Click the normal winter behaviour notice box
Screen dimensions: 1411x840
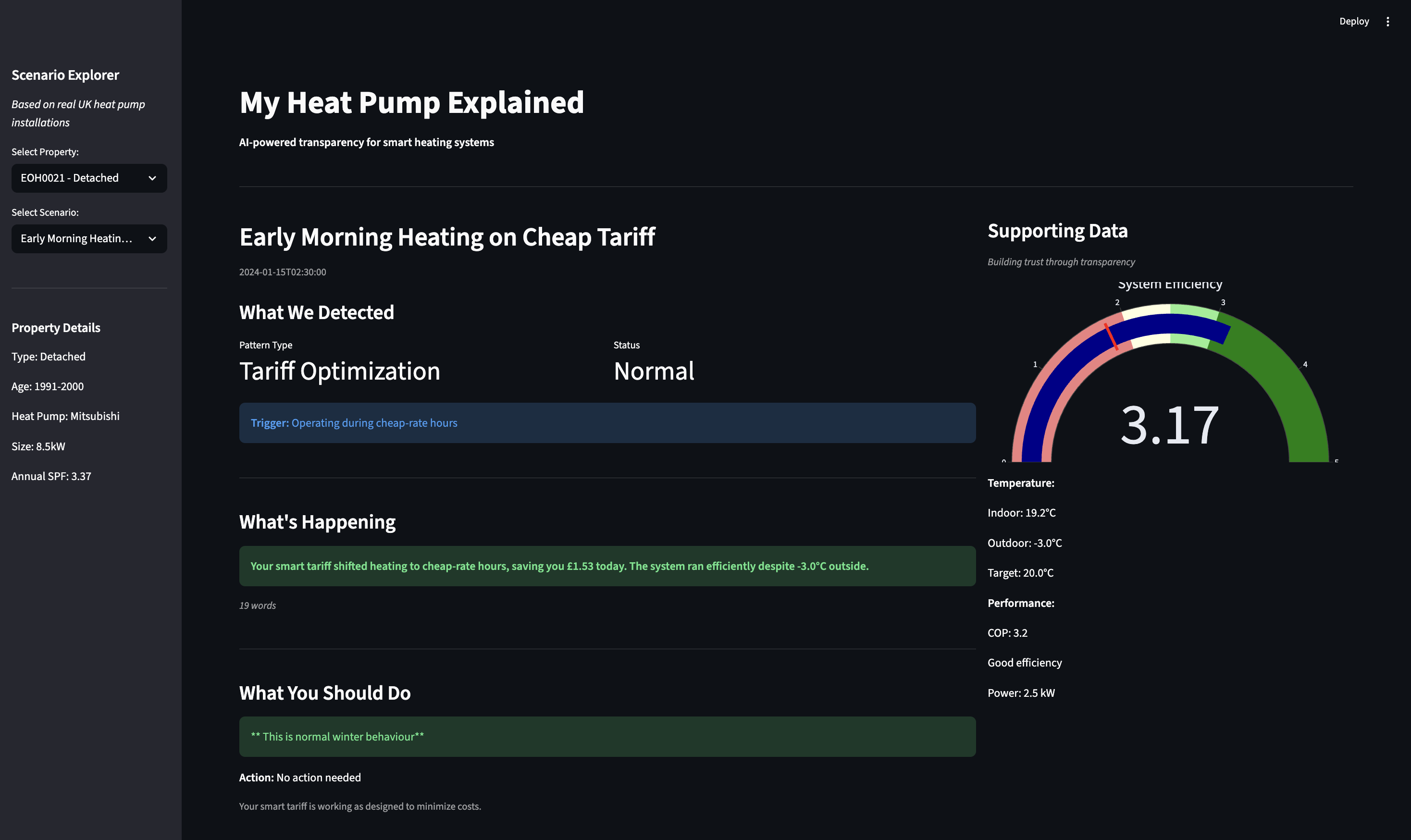point(606,736)
